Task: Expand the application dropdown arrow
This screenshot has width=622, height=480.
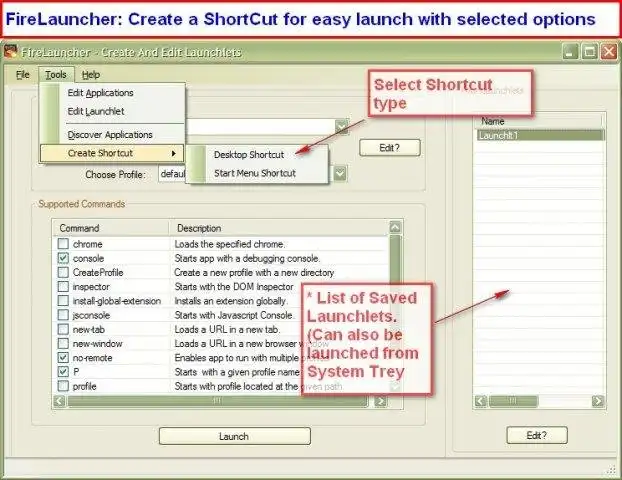Action: 341,127
